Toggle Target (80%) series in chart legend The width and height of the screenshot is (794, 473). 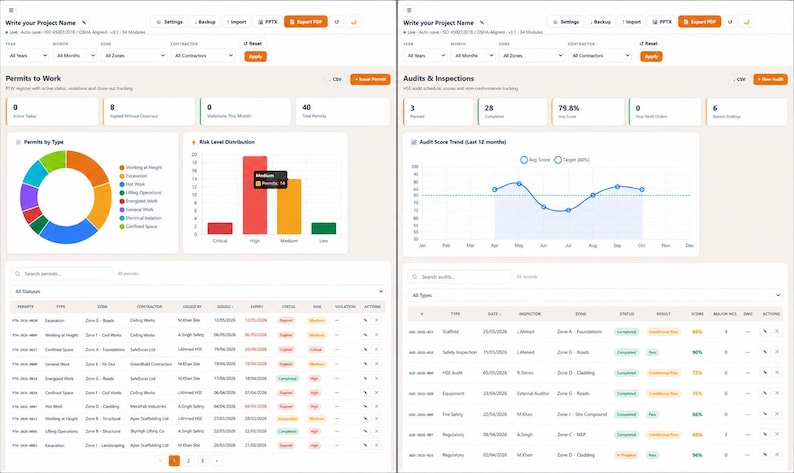(x=572, y=160)
